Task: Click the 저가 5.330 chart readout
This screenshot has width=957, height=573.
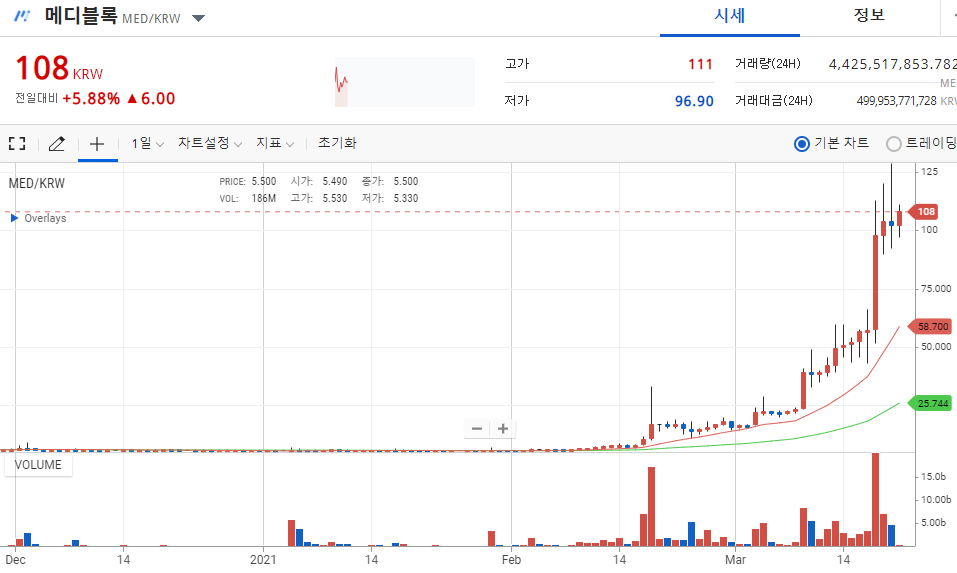Action: (x=390, y=198)
